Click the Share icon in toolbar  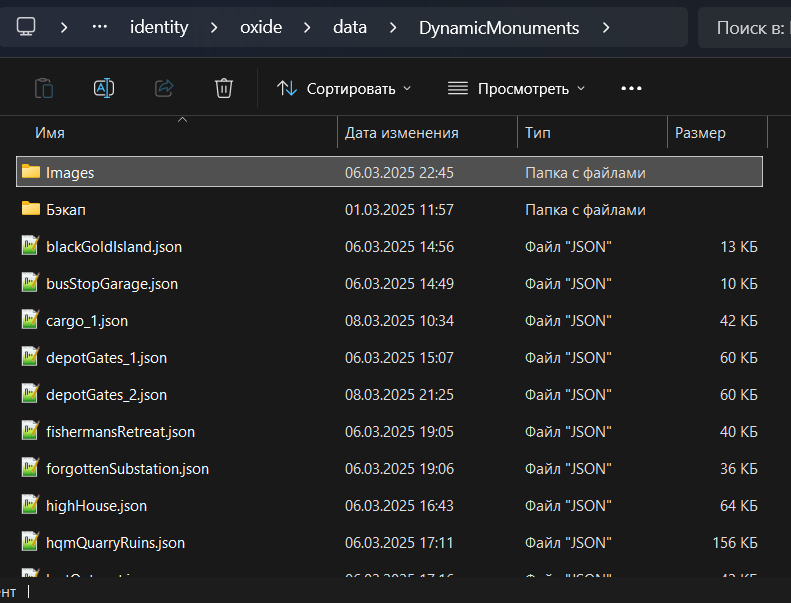[x=164, y=88]
